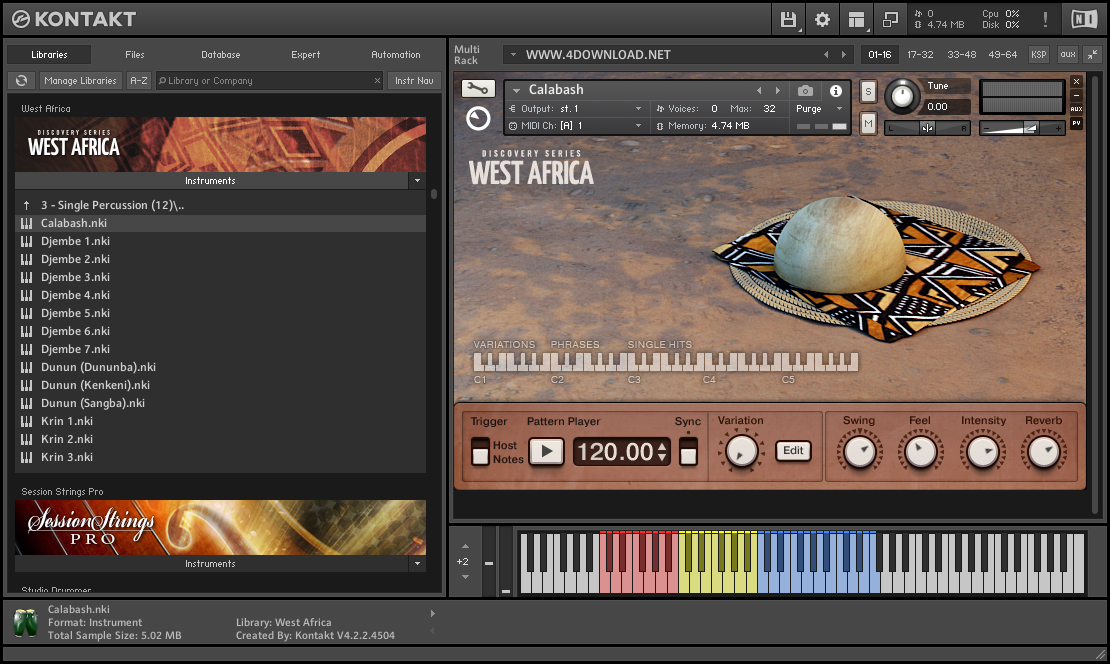The width and height of the screenshot is (1110, 664).
Task: Toggle the KSP master script button
Action: coord(1039,55)
